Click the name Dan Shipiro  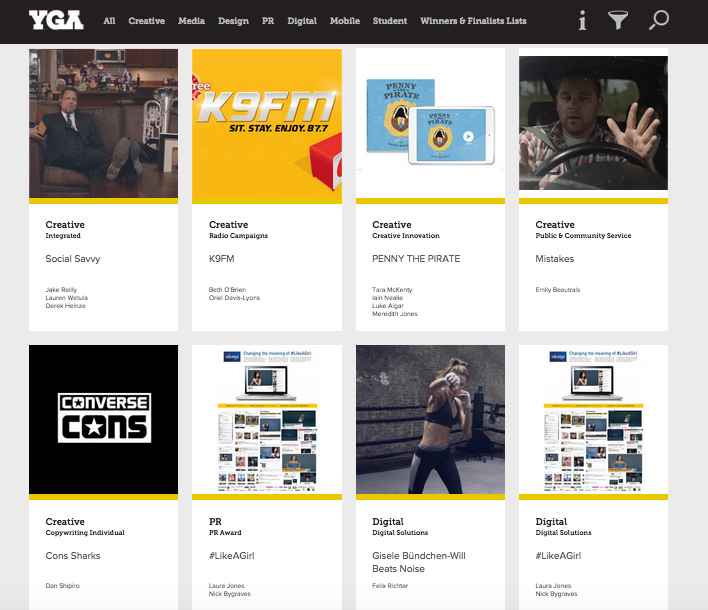(62, 586)
